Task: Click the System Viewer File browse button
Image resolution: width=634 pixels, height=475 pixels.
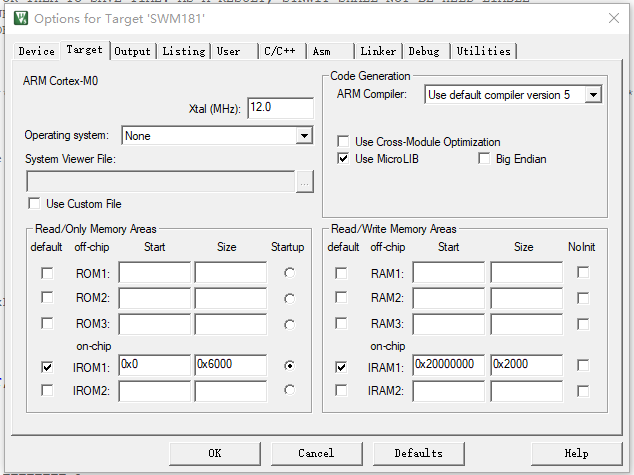Action: point(304,182)
